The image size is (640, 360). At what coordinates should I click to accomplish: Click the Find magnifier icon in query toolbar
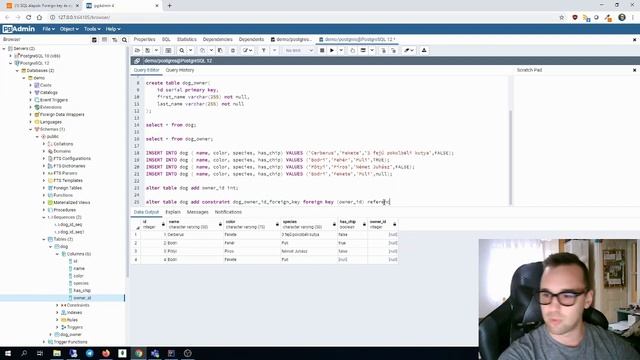[182, 50]
